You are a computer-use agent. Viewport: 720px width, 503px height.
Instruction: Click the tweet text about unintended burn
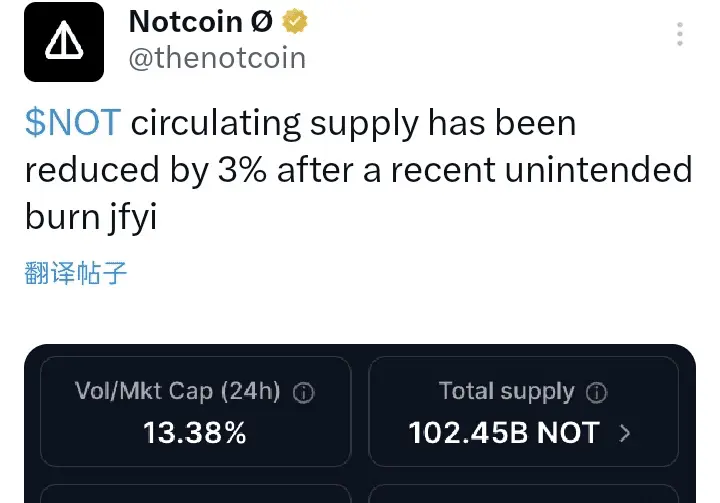(x=358, y=170)
